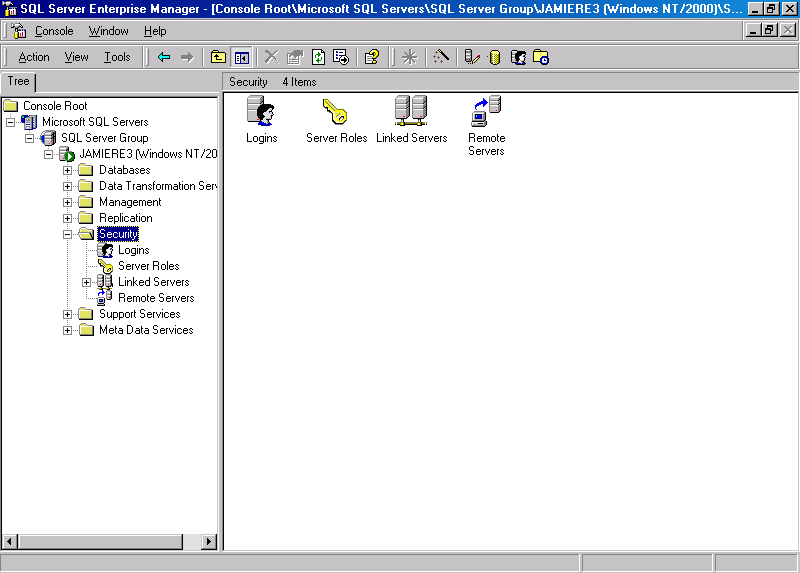Expand the Replication folder

tap(67, 218)
